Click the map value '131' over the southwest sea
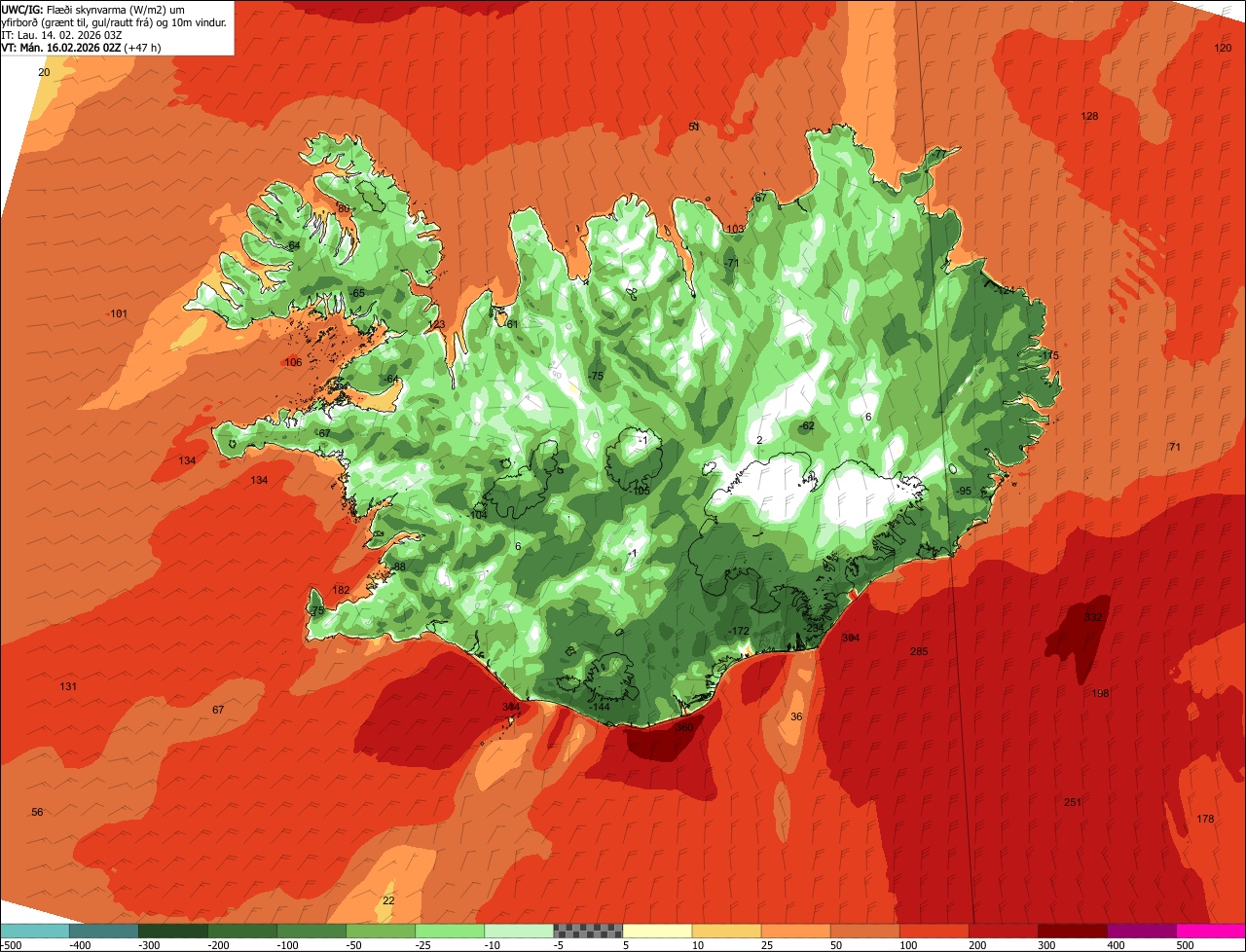This screenshot has width=1246, height=952. [68, 686]
